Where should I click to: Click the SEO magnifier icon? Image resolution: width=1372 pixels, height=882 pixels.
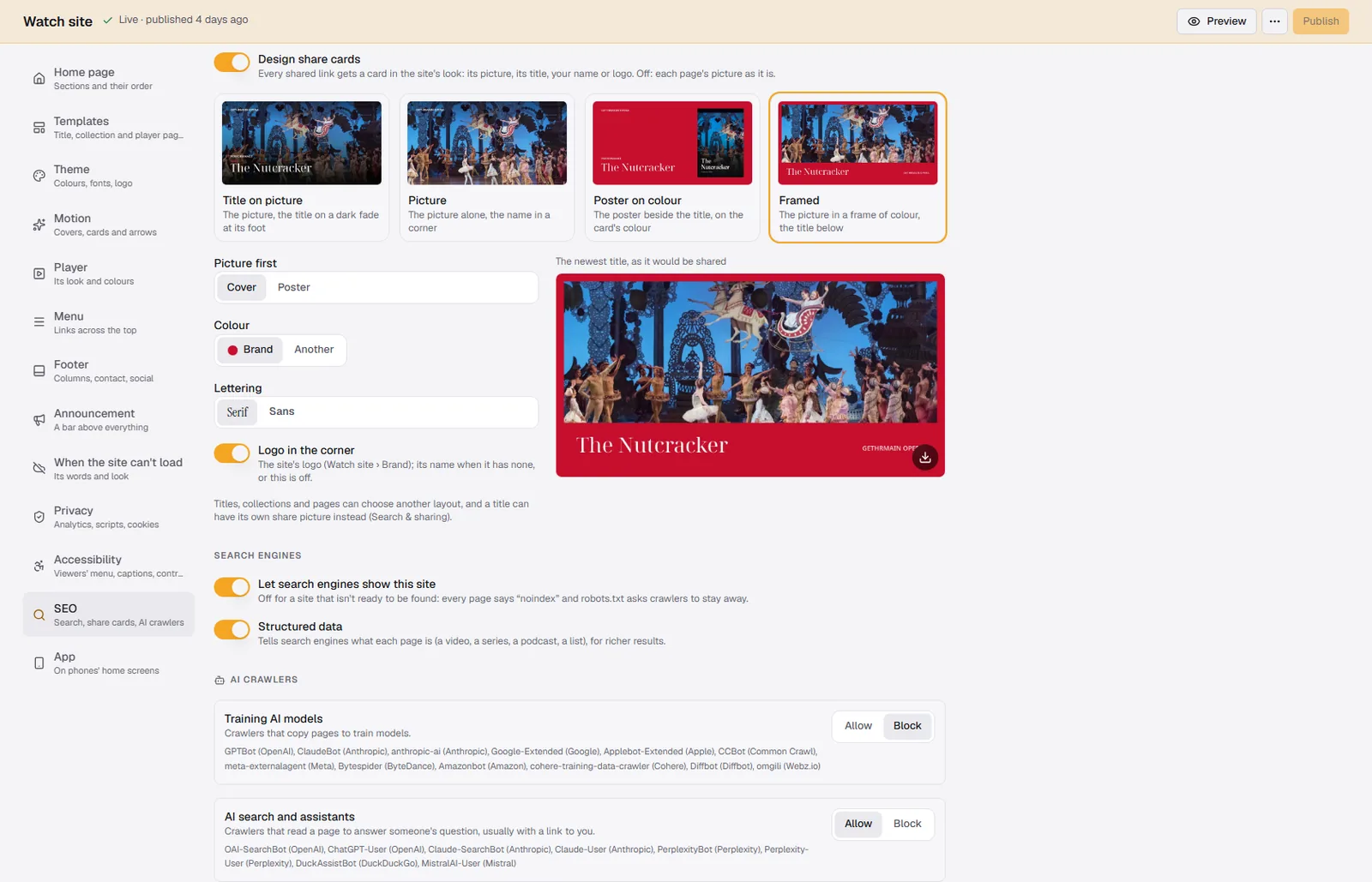pos(39,615)
